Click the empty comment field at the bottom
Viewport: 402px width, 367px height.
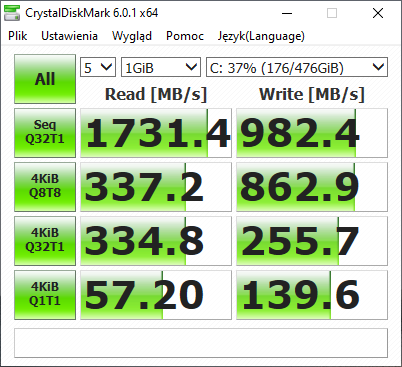201,343
